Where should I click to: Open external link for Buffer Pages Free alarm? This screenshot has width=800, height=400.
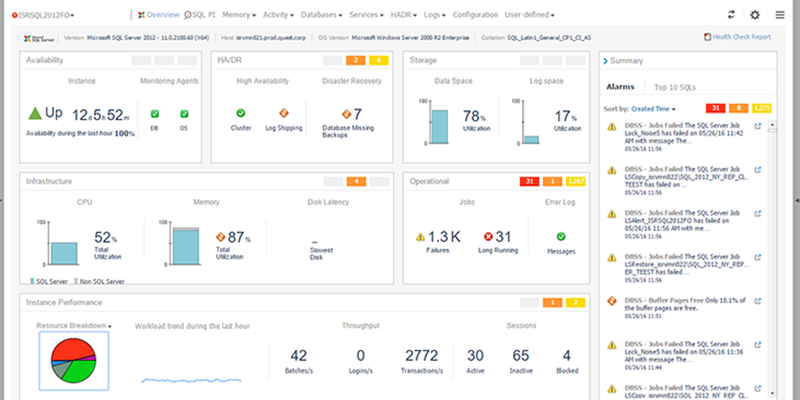758,301
